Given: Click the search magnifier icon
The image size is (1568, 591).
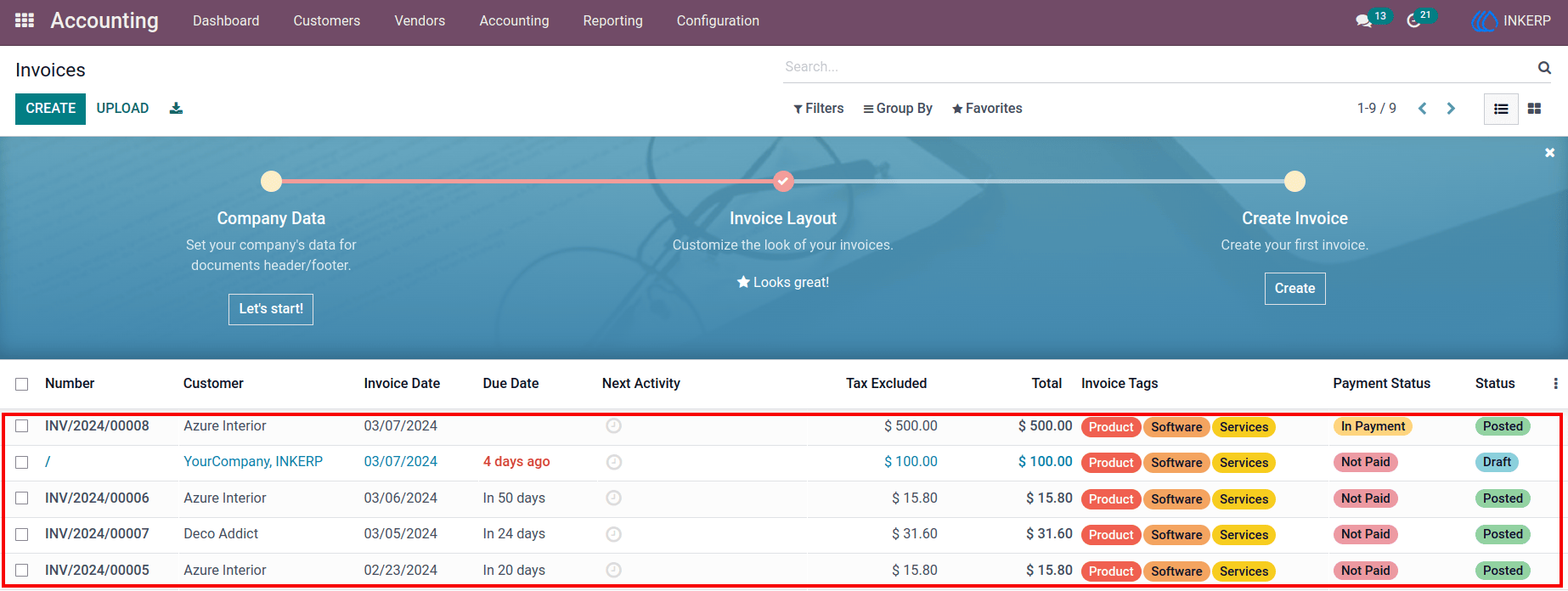Looking at the screenshot, I should pos(1544,67).
